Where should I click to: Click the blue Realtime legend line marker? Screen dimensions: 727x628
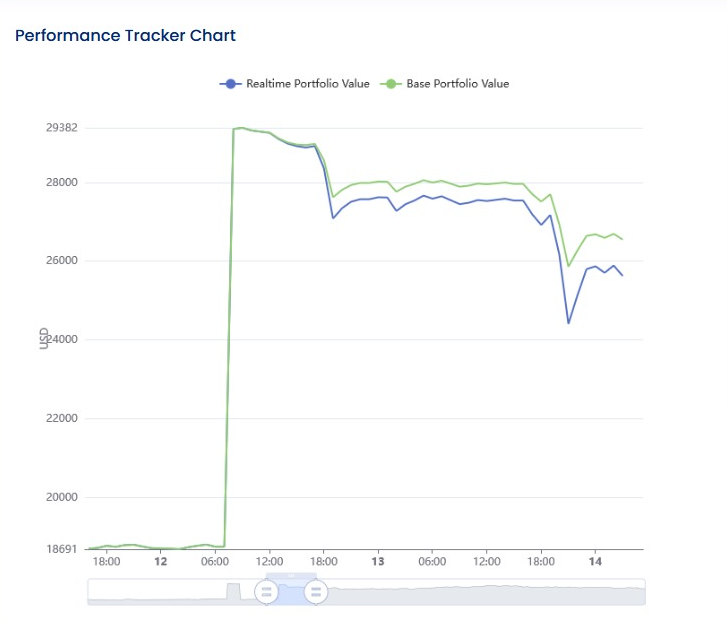(x=231, y=84)
